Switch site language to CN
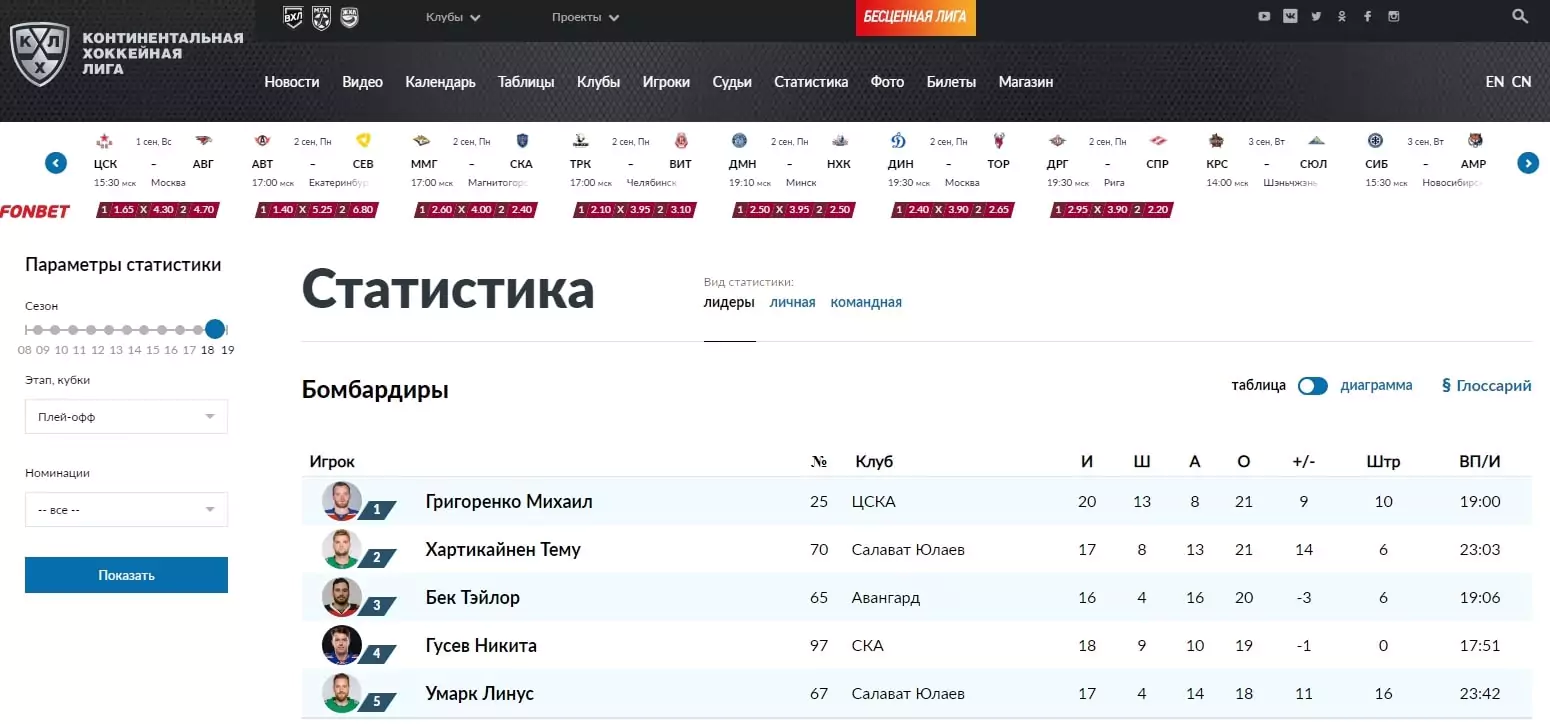This screenshot has height=724, width=1550. click(1521, 82)
